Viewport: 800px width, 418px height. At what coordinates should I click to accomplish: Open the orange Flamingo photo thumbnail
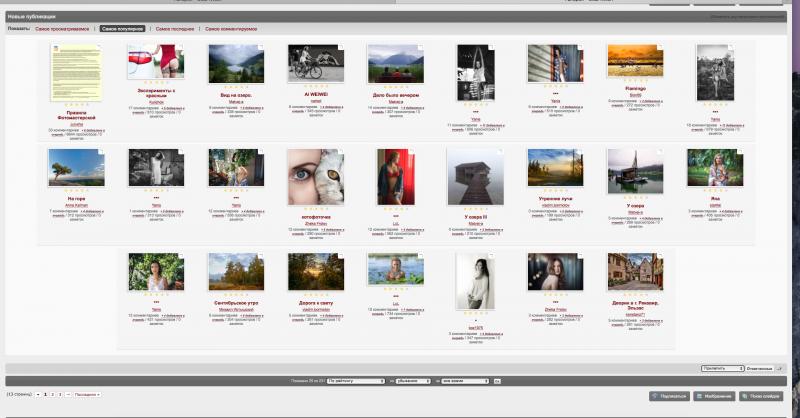click(x=635, y=61)
